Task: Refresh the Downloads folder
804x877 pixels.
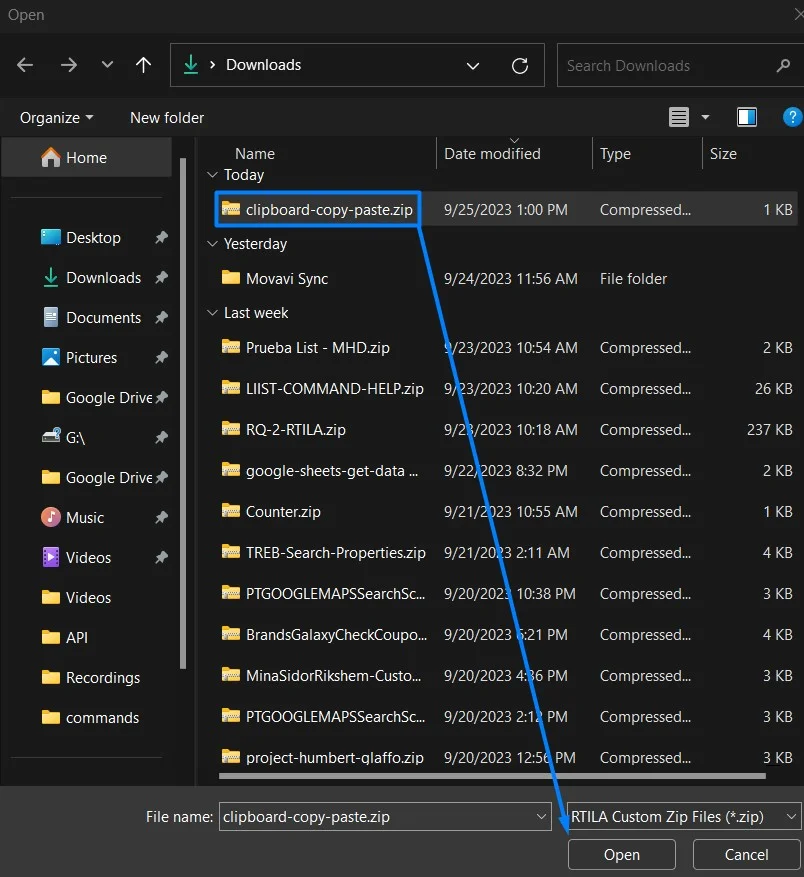Action: pyautogui.click(x=520, y=66)
